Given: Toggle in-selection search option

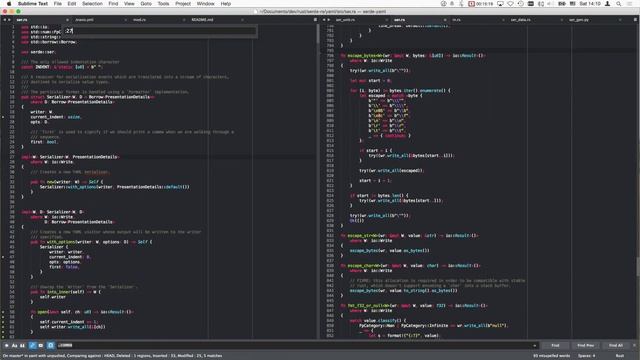Looking at the screenshot, I should pyautogui.click(x=40, y=345).
